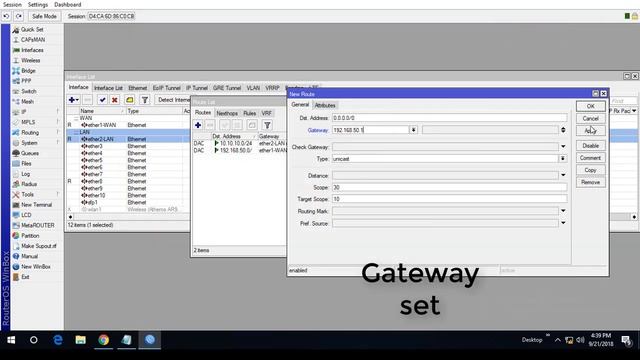Screen dimensions: 640x360
Task: Click filter icon in Interface List toolbar
Action: click(144, 100)
